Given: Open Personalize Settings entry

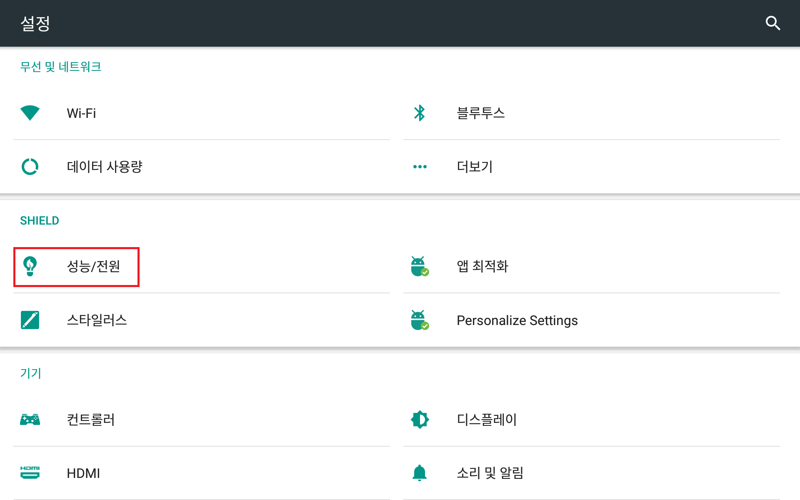Looking at the screenshot, I should point(591,320).
